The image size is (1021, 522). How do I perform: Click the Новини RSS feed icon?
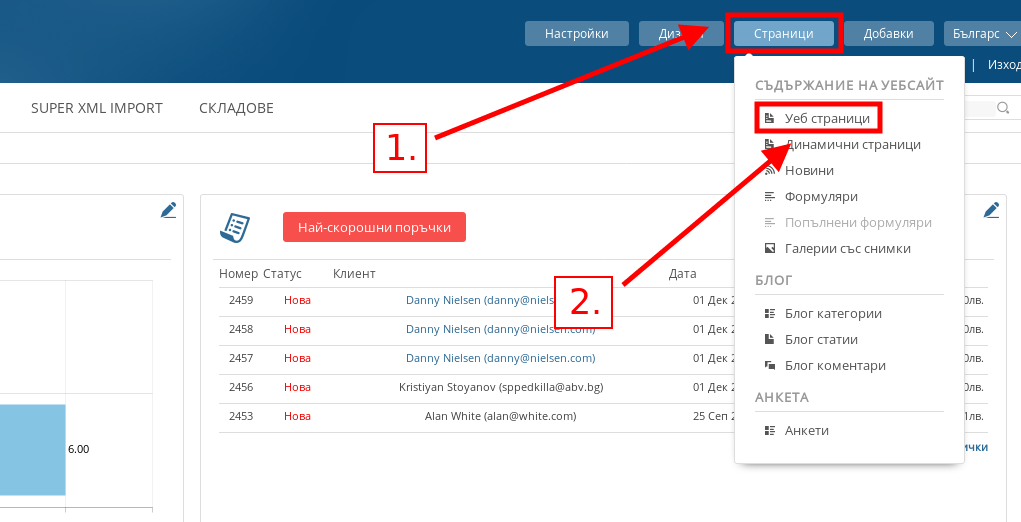pyautogui.click(x=769, y=171)
